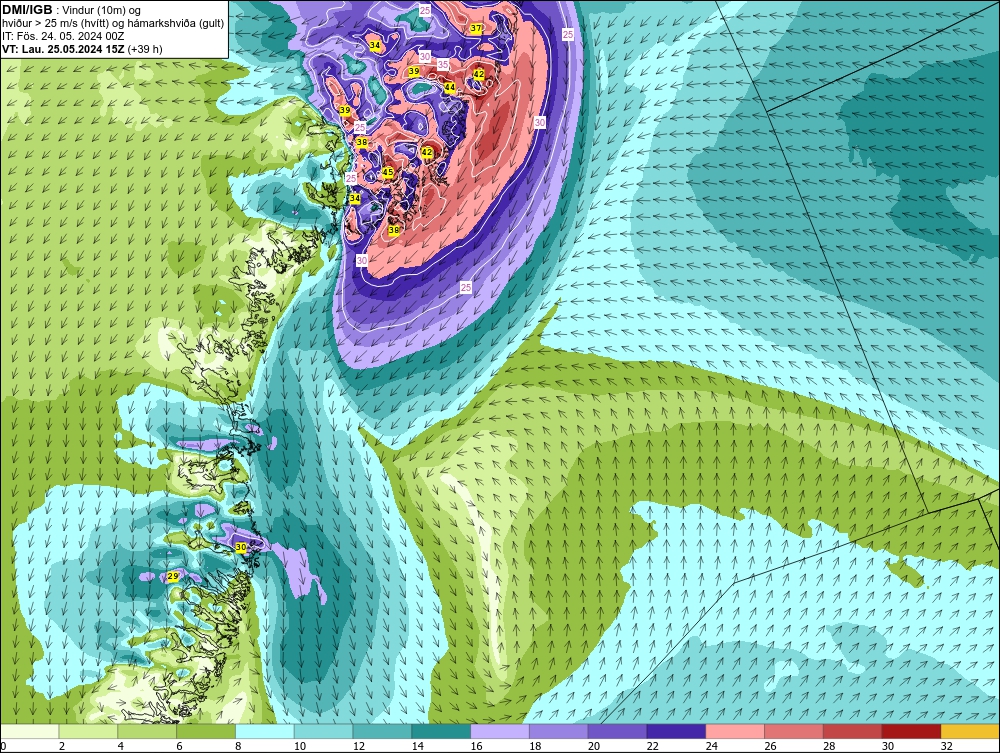Image resolution: width=1000 pixels, height=753 pixels.
Task: Pick the legend swatch between 4 and 6
Action: tap(147, 731)
